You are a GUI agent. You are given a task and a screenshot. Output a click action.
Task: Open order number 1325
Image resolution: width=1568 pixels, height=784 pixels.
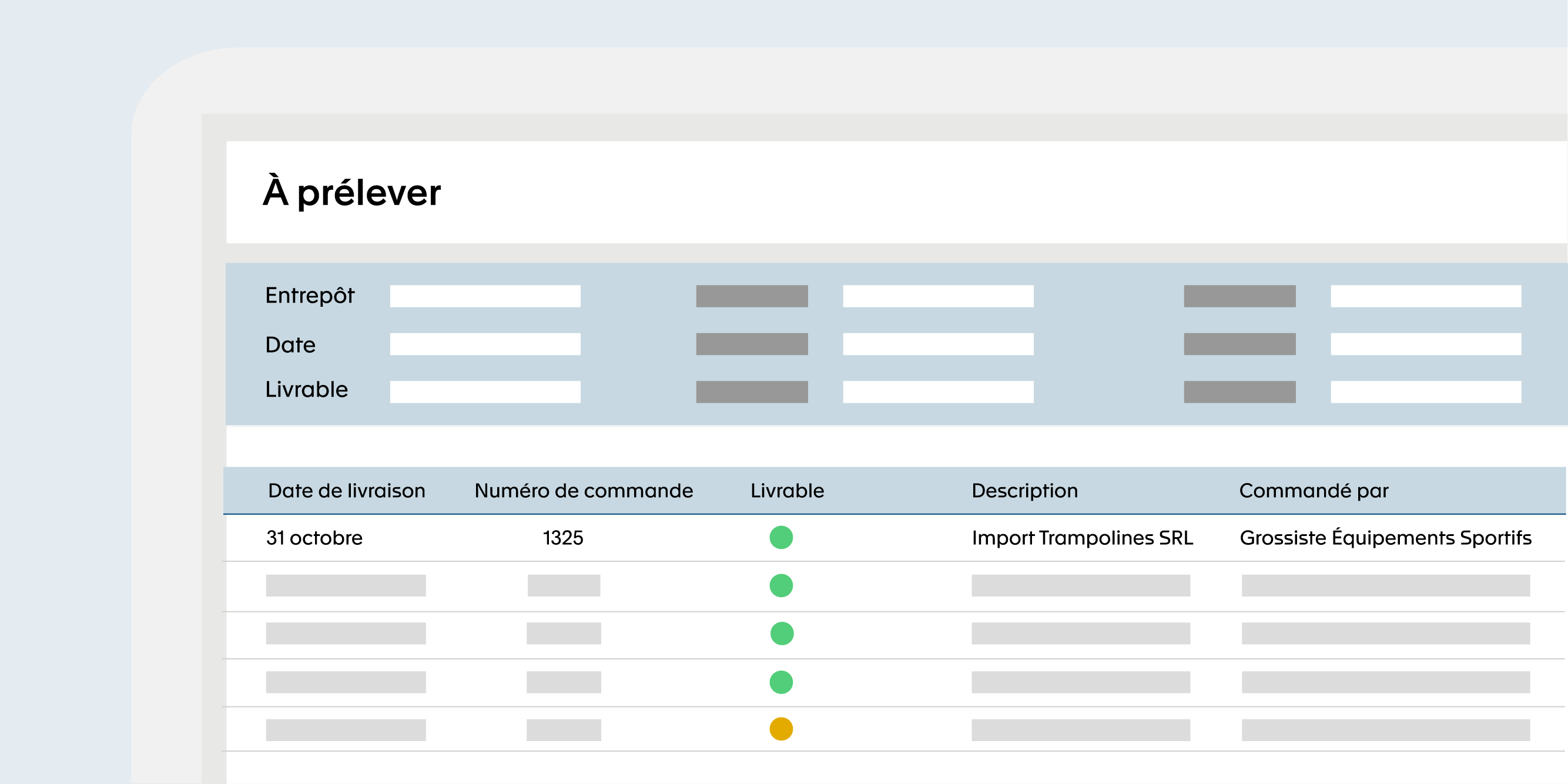[x=563, y=538]
